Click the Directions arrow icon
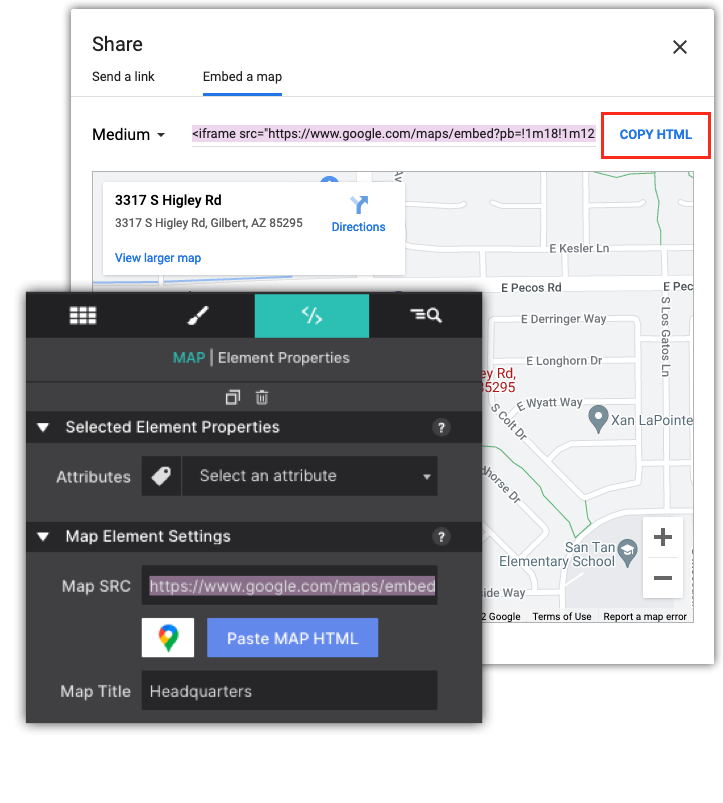Image resolution: width=723 pixels, height=803 pixels. (x=359, y=205)
